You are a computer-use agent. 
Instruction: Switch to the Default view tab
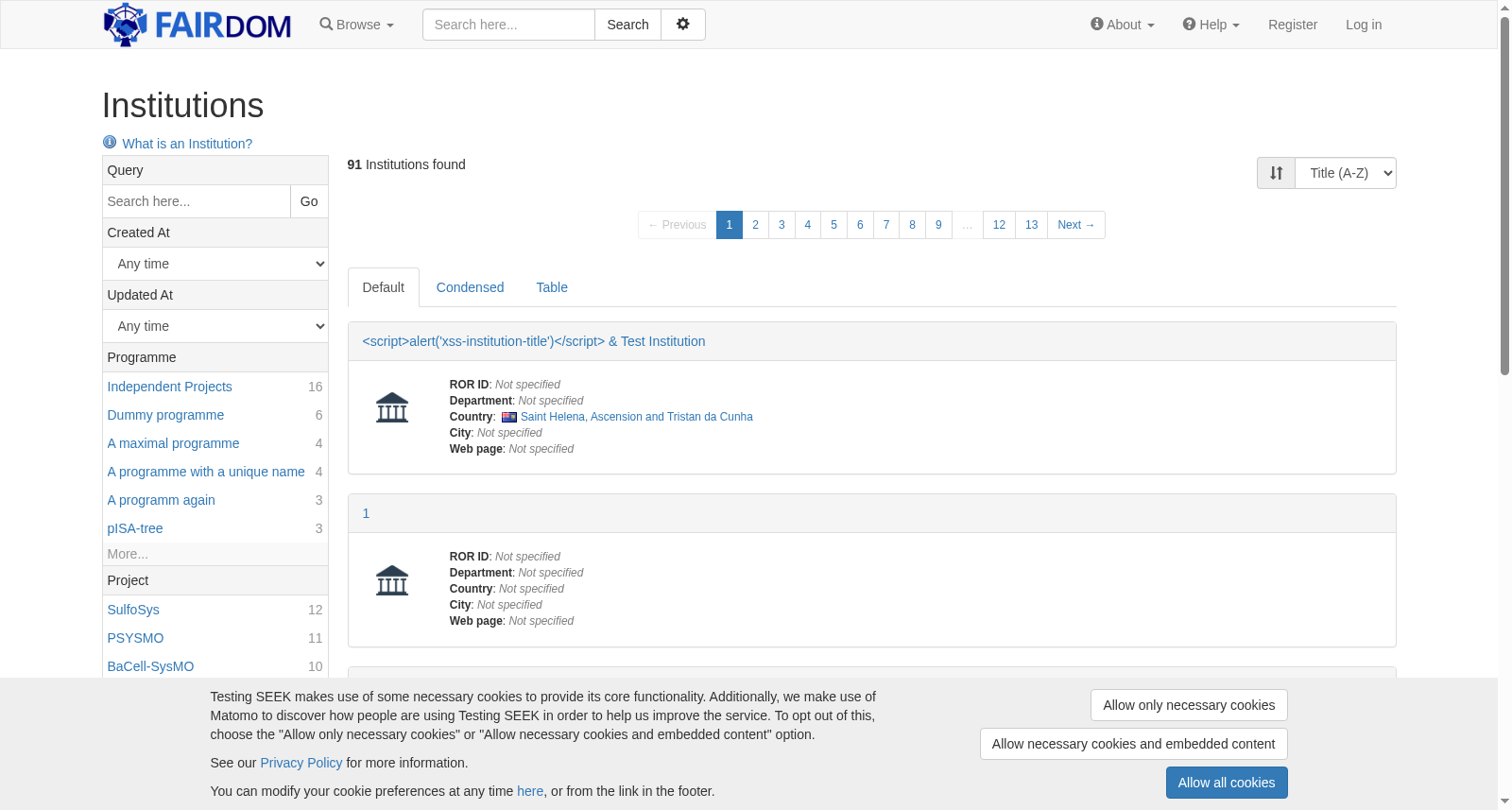tap(384, 287)
